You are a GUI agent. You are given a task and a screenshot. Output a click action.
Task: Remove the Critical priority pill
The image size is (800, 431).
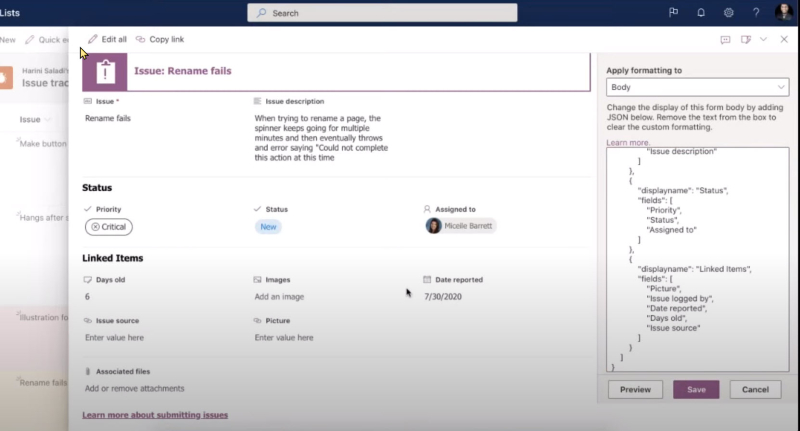coord(95,227)
